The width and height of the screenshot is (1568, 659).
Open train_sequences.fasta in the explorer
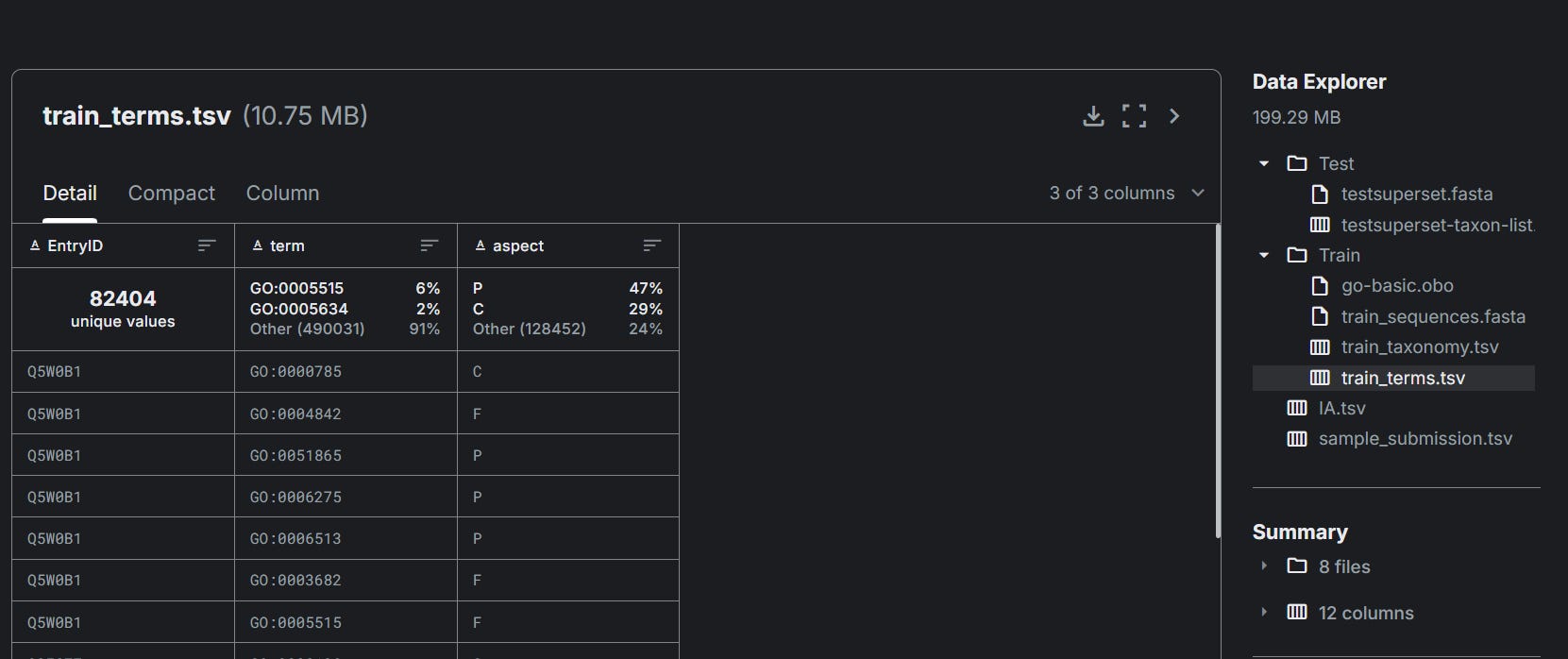(1433, 316)
